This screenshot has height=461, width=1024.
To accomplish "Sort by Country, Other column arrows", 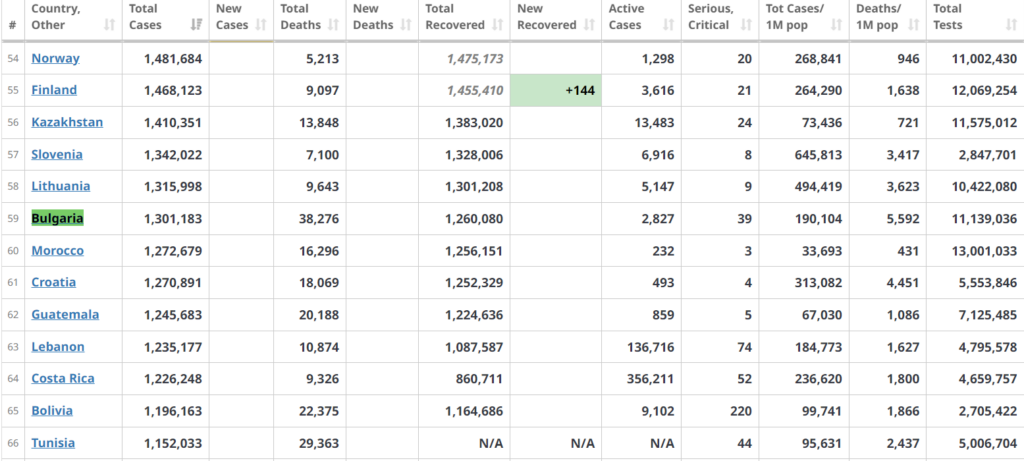I will [x=109, y=25].
